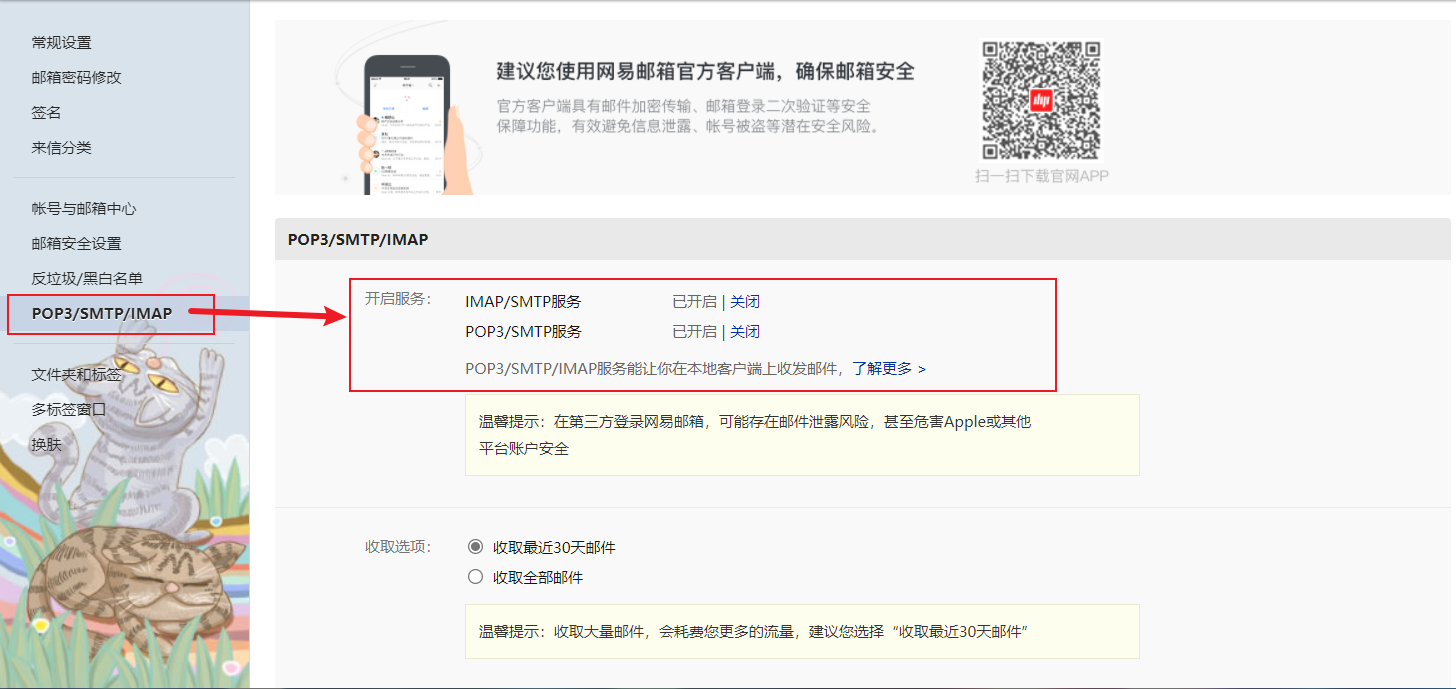Click 关闭 for POP3/SMTP服务
1456x689 pixels.
[x=745, y=331]
